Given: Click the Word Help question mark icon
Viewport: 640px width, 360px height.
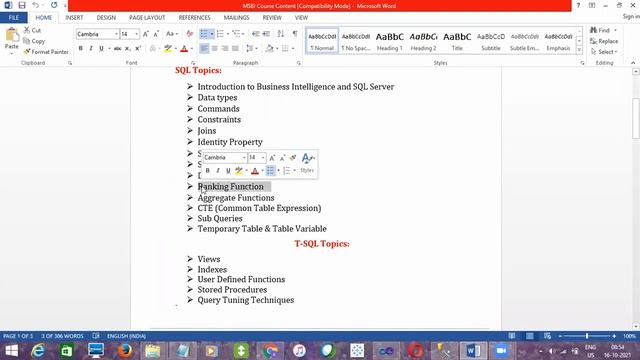Looking at the screenshot, I should 578,5.
